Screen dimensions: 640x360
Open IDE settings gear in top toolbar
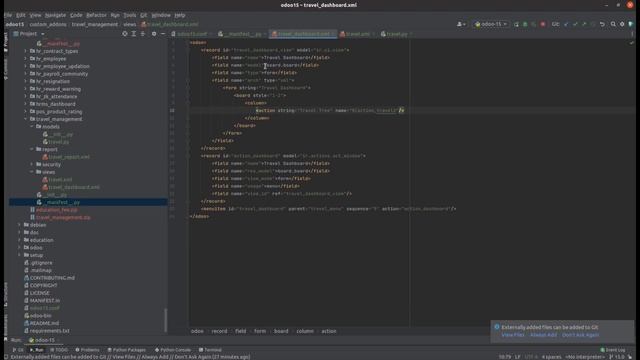622,24
